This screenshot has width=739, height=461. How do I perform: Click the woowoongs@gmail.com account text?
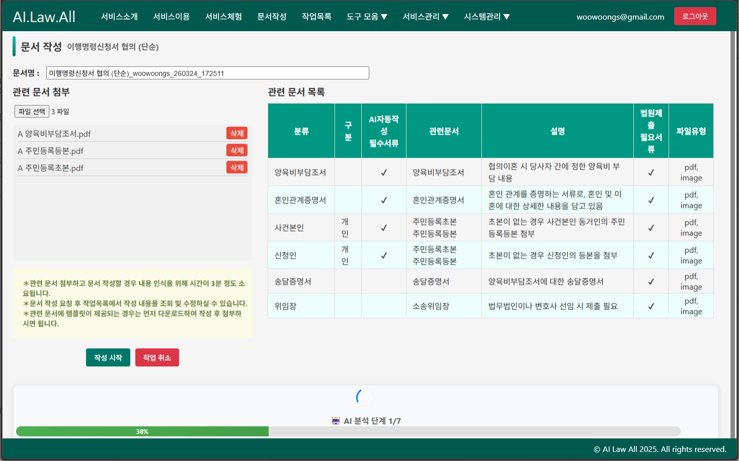pos(620,17)
